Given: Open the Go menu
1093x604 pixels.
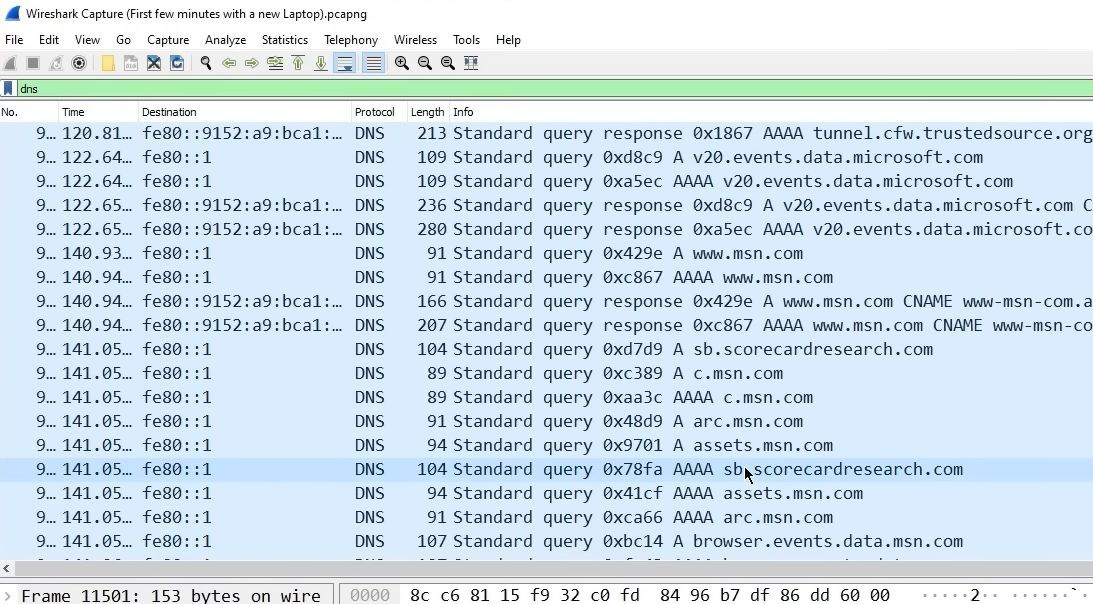Looking at the screenshot, I should tap(123, 40).
